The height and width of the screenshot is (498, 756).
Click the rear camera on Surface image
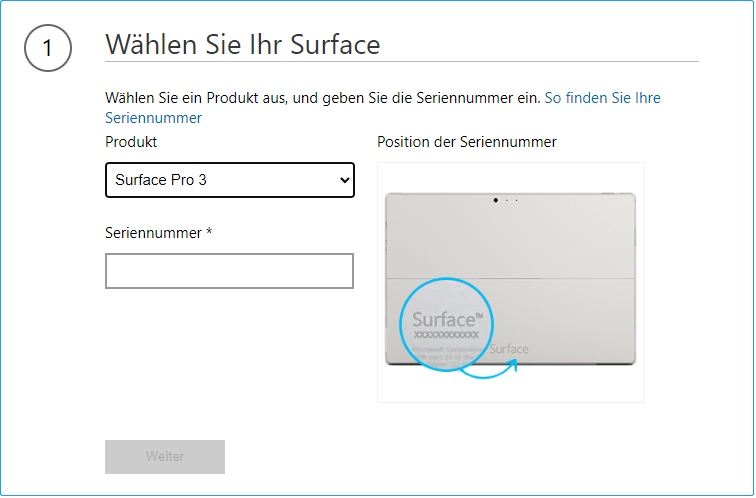pos(496,200)
